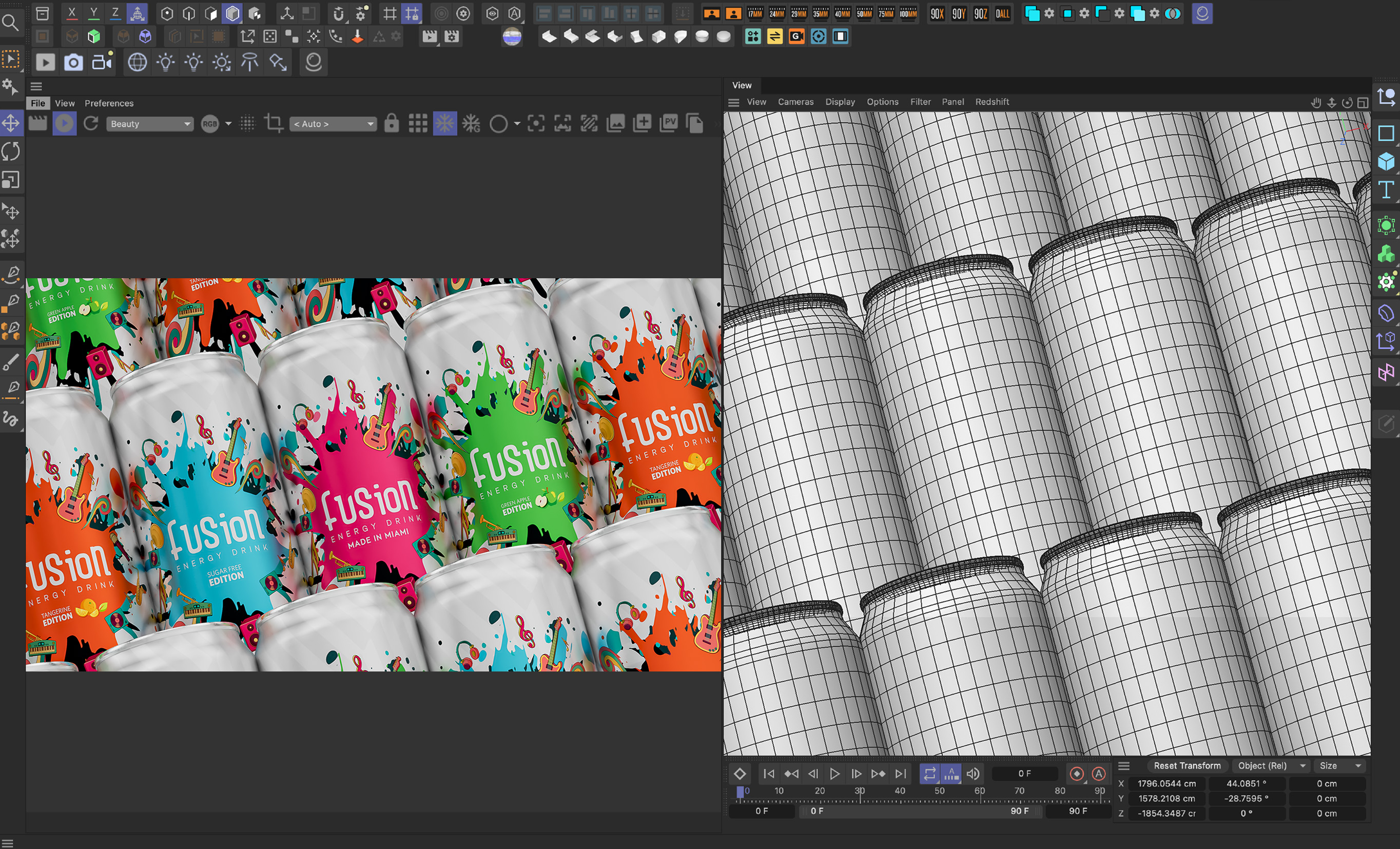Click the Reset Transform button
Screen dimensions: 1400x849
point(1187,765)
